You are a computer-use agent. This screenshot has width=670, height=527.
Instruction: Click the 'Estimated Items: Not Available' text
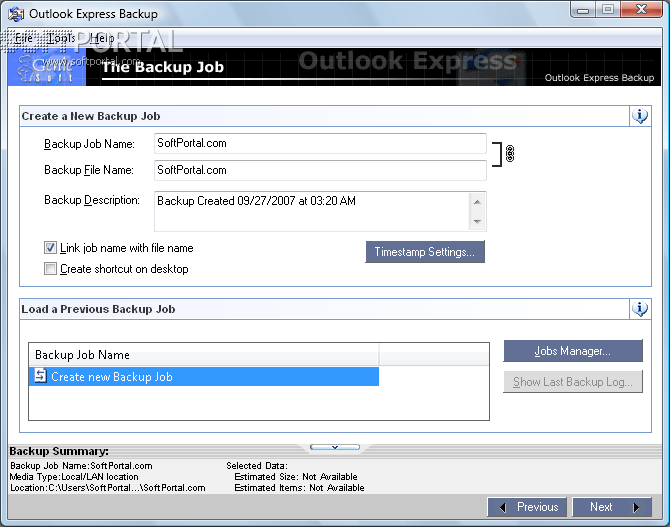[299, 488]
